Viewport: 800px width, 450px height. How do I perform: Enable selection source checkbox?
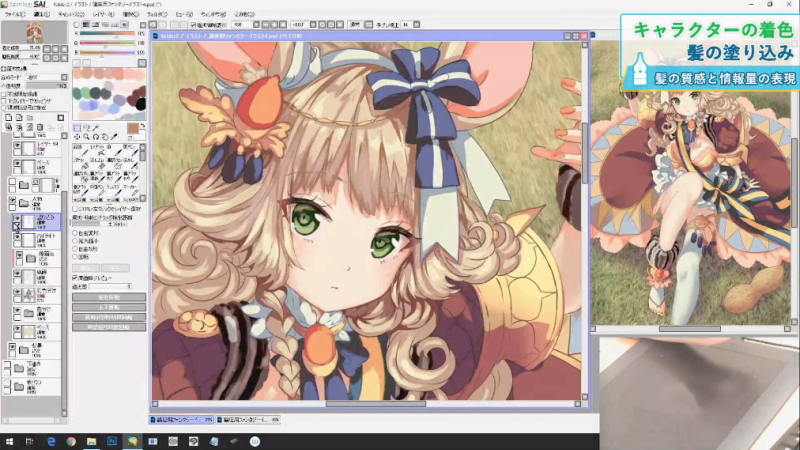pyautogui.click(x=4, y=108)
